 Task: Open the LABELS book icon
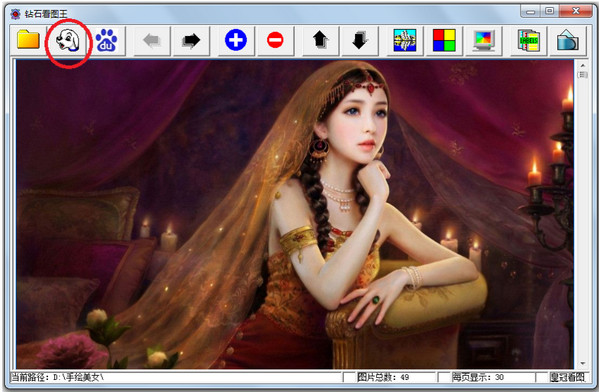pos(529,40)
